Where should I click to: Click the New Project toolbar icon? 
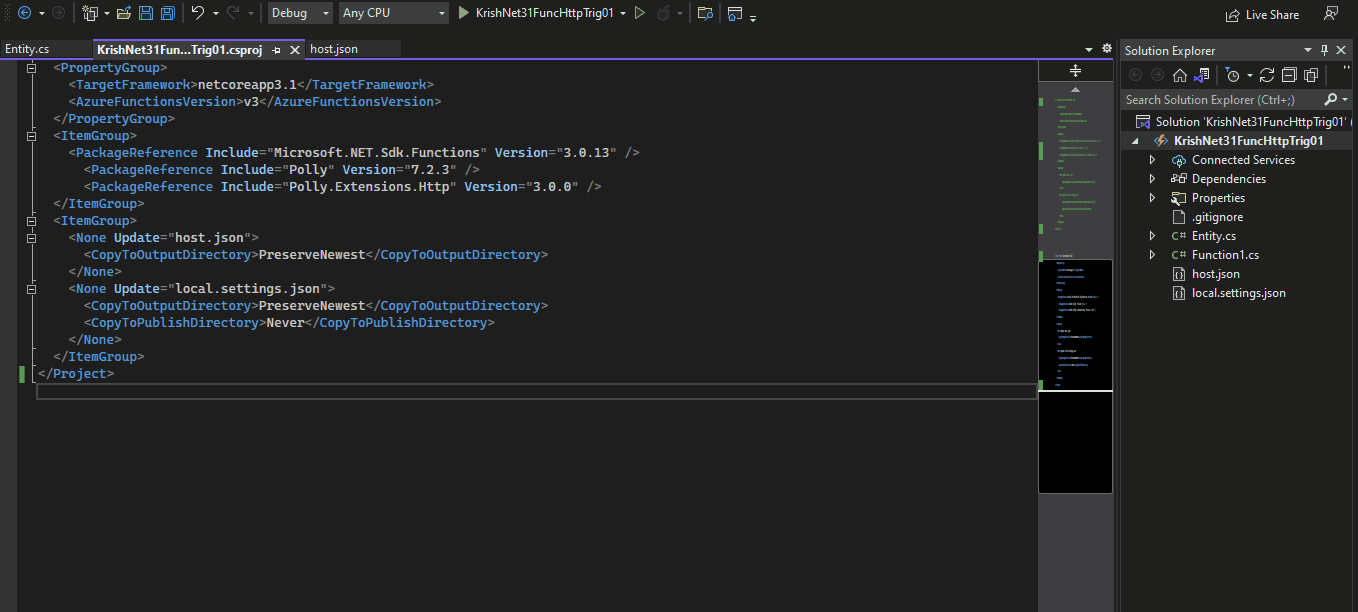[x=89, y=13]
